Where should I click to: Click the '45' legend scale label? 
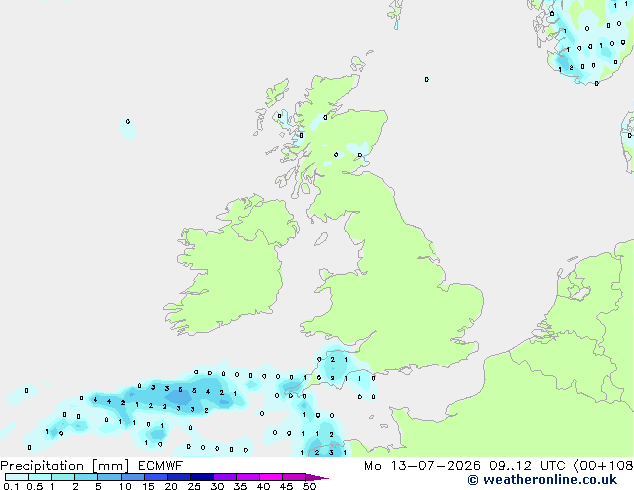[x=286, y=486]
